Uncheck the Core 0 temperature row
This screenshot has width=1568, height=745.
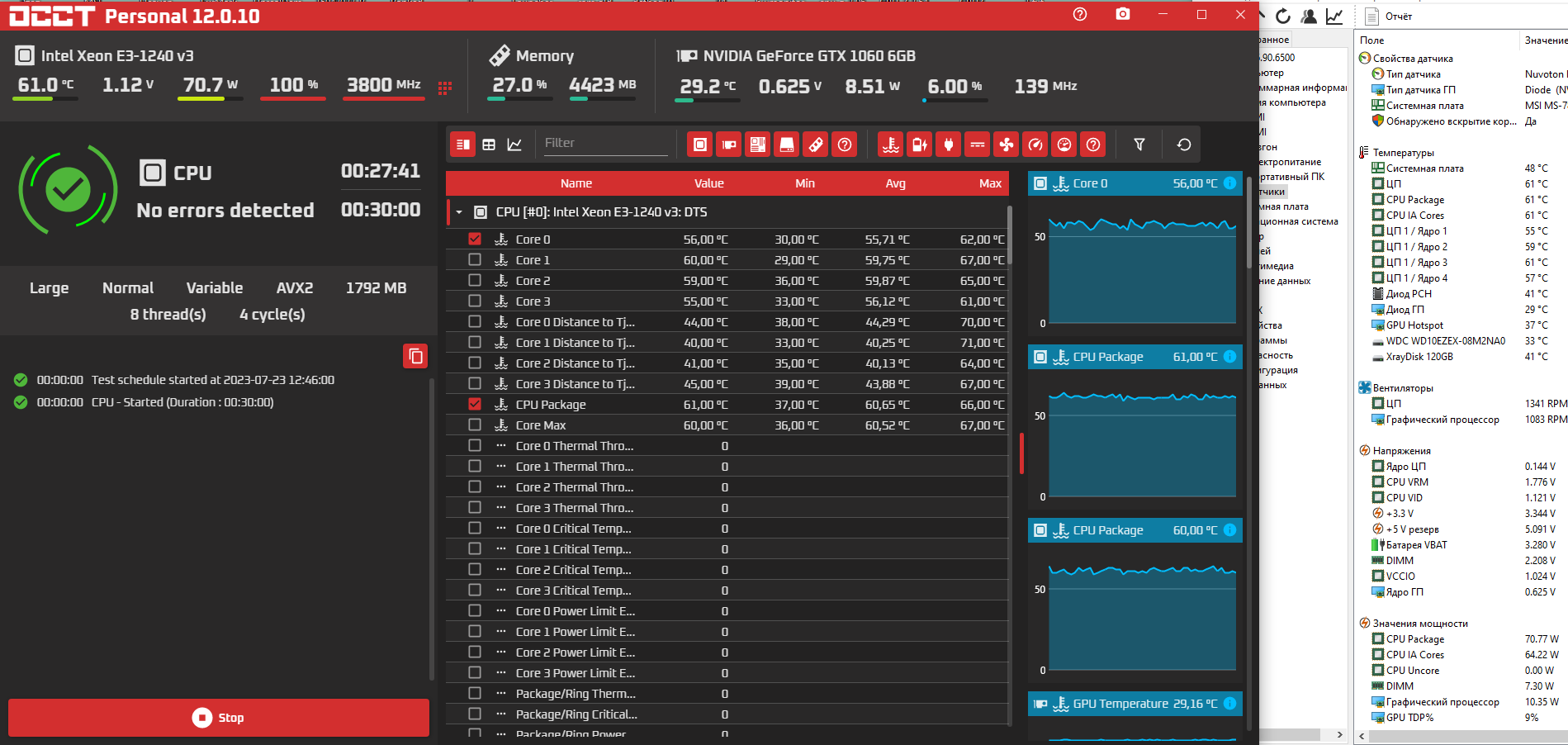pos(475,239)
